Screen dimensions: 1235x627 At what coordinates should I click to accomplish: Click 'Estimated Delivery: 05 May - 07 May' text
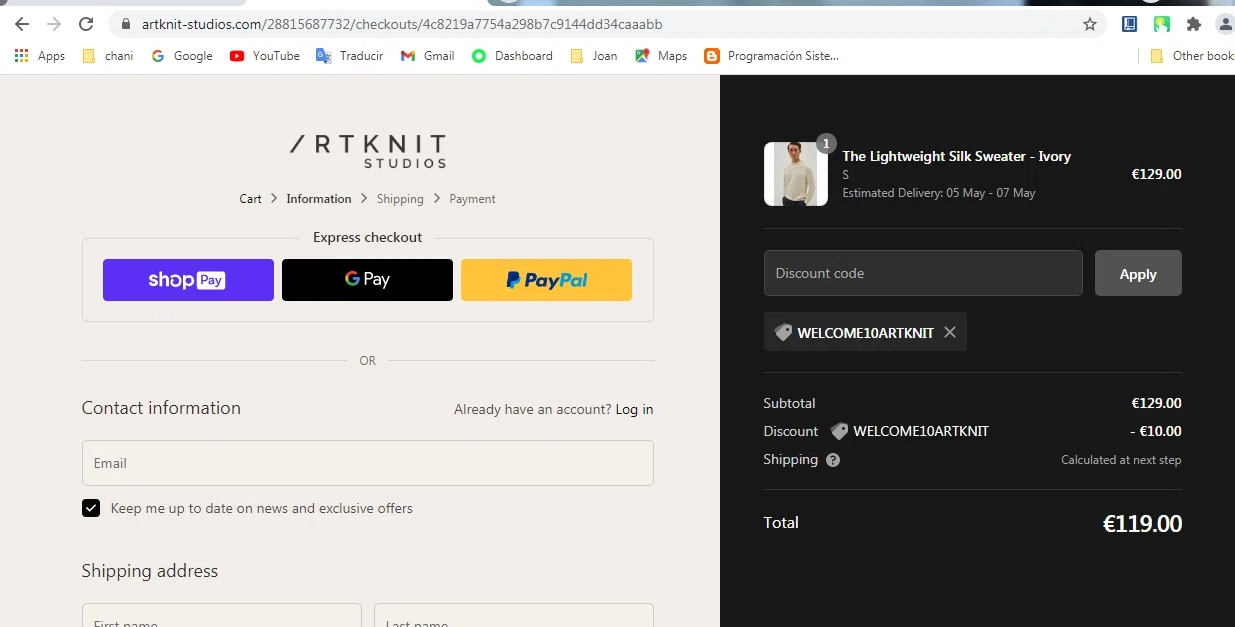939,193
